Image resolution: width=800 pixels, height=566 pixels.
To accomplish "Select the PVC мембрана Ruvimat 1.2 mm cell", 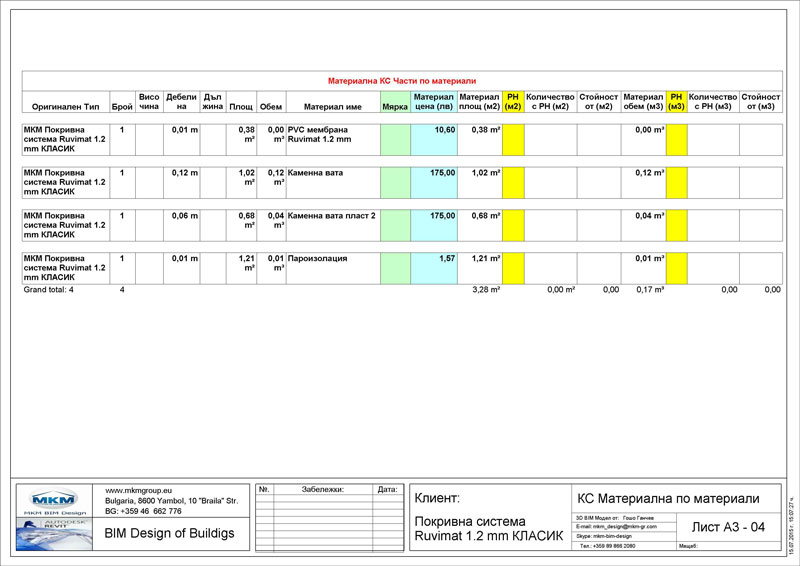I will pos(333,140).
